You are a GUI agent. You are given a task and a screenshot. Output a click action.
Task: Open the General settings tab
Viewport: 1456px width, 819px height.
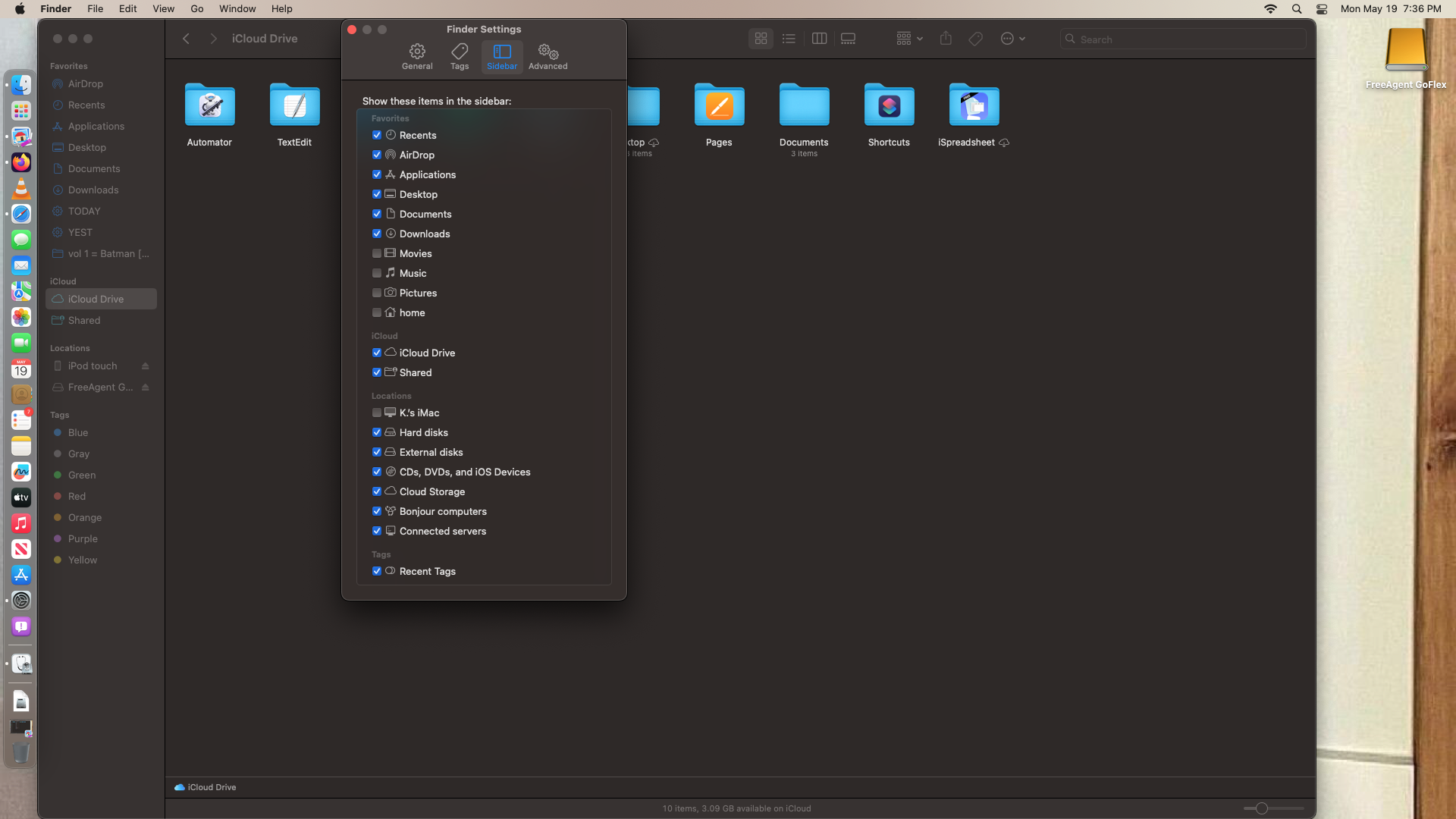tap(417, 56)
